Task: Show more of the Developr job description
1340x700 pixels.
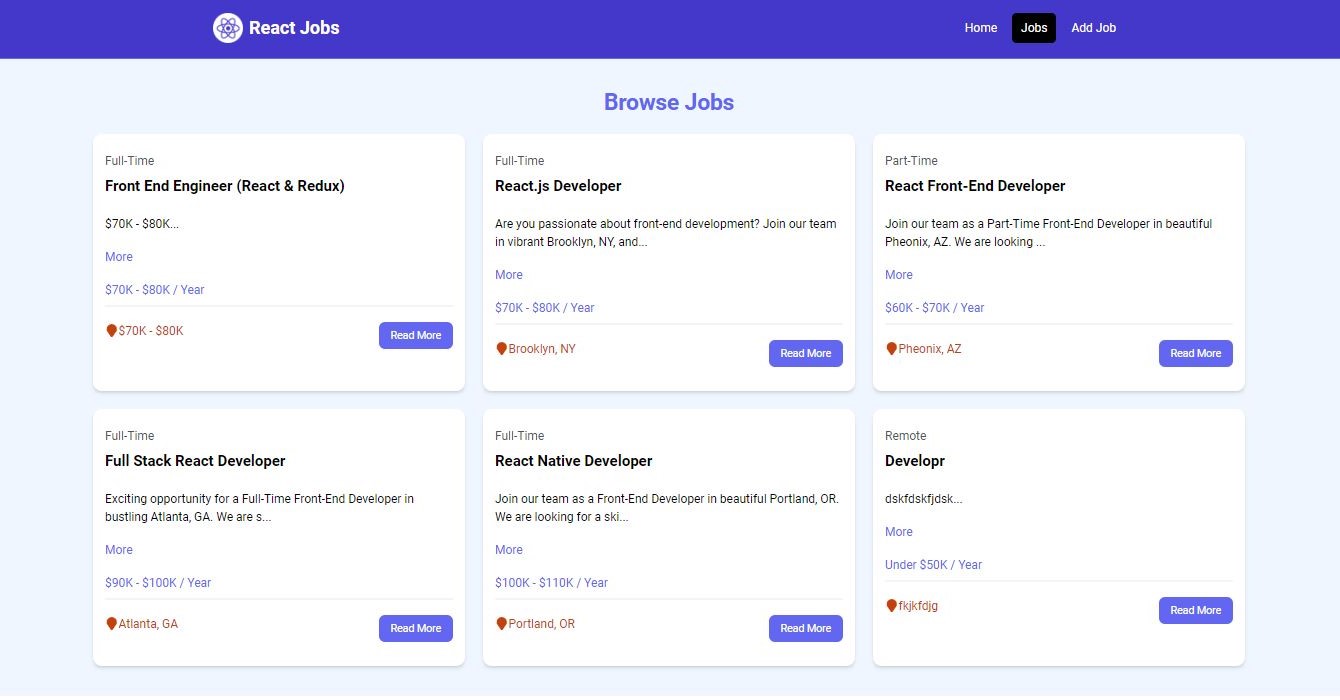Action: click(899, 532)
